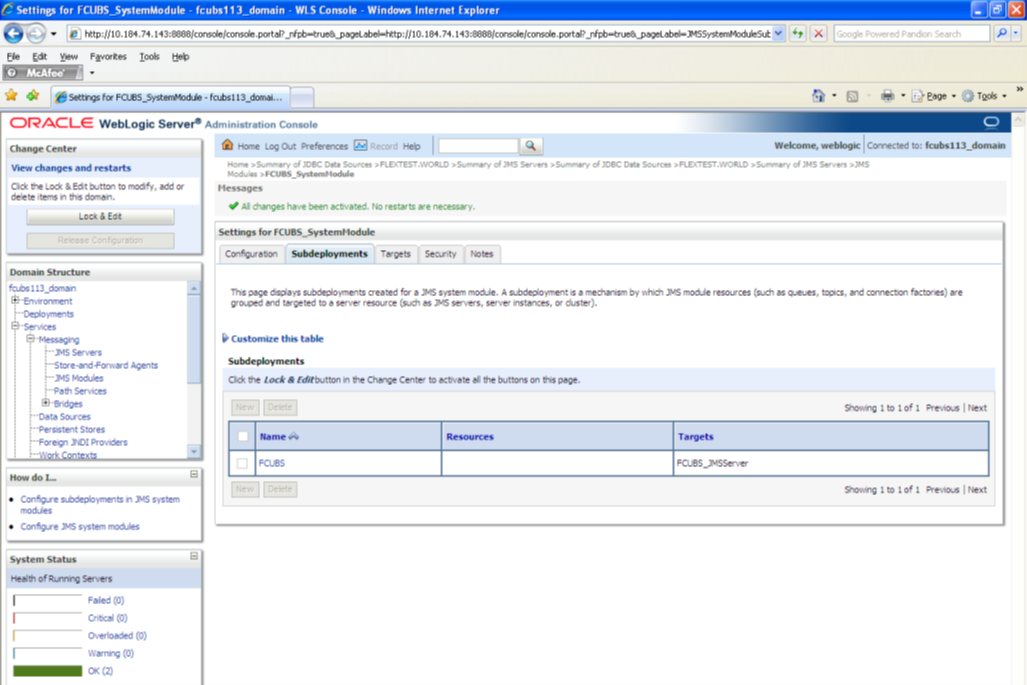The image size is (1027, 685).
Task: Click the Stop loading red X icon
Action: tap(818, 33)
